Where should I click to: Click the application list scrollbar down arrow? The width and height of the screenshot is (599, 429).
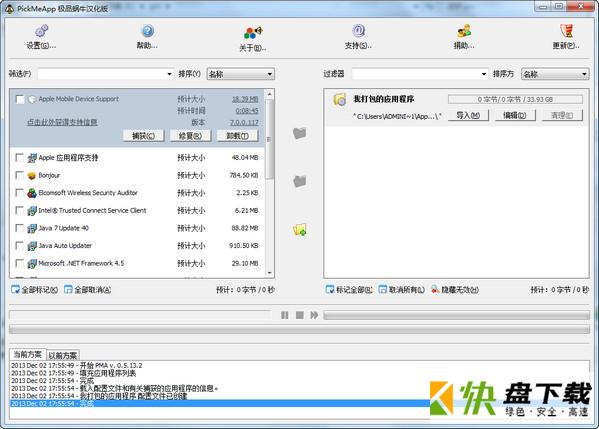[x=270, y=273]
